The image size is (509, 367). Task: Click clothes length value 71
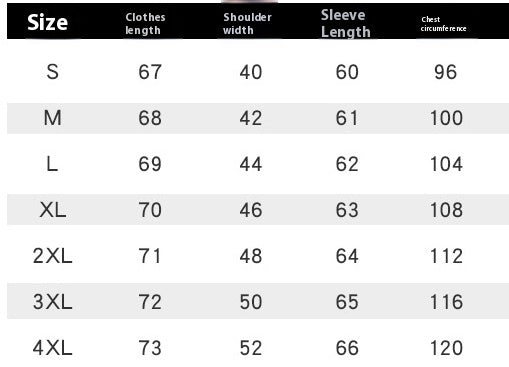coord(150,256)
